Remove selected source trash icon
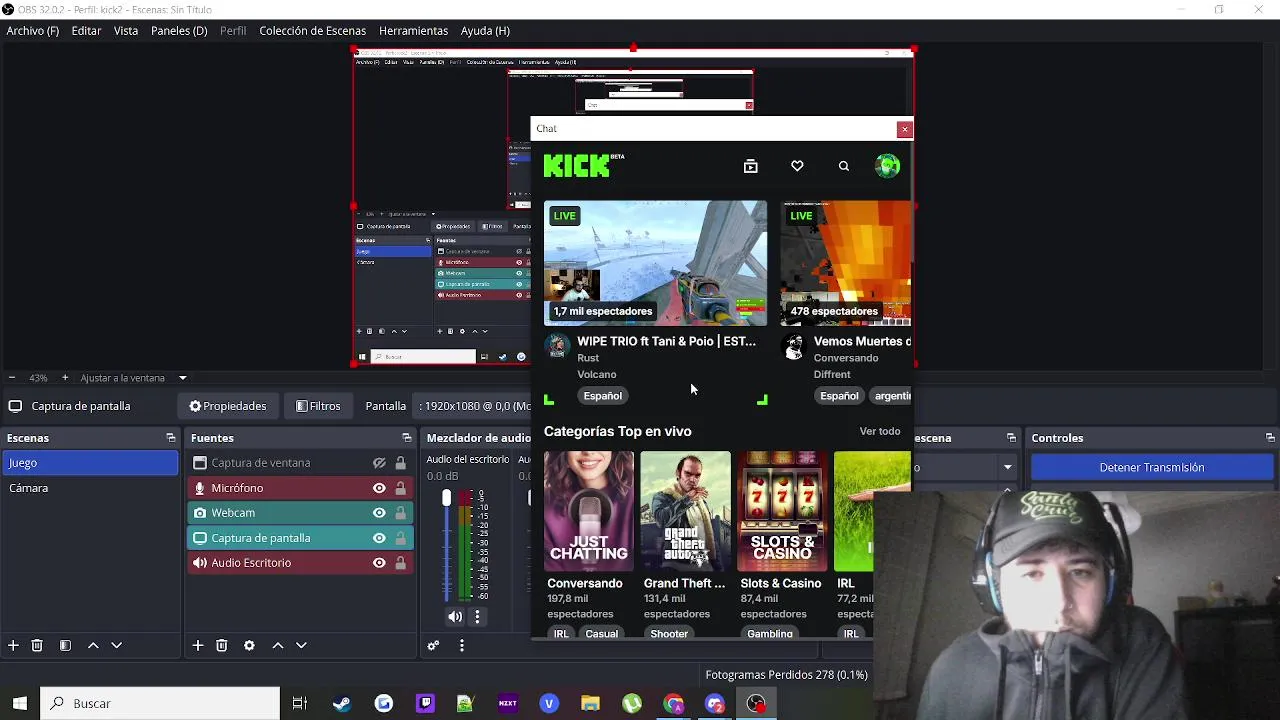Screen dimensions: 1280x720 coord(222,645)
